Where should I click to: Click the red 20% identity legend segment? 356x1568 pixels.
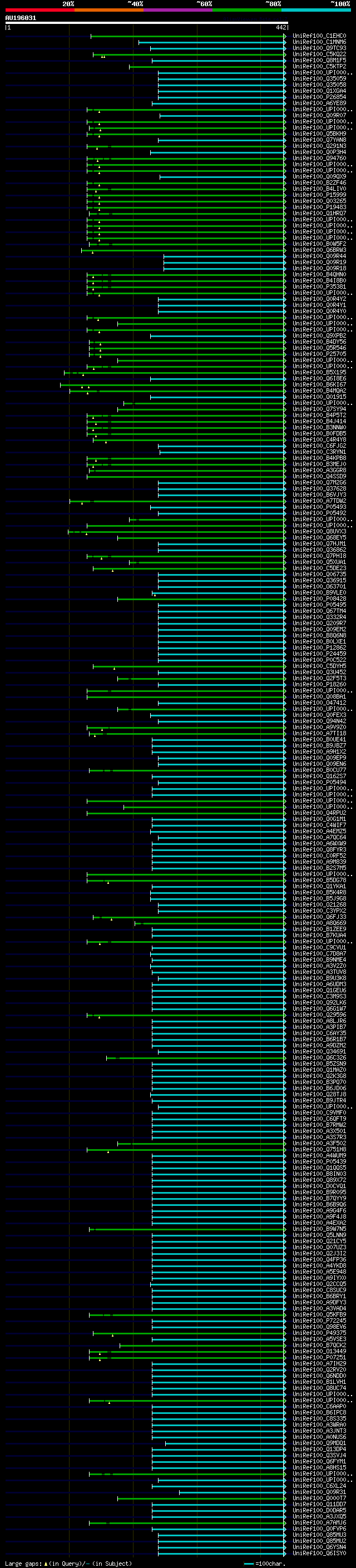39,10
